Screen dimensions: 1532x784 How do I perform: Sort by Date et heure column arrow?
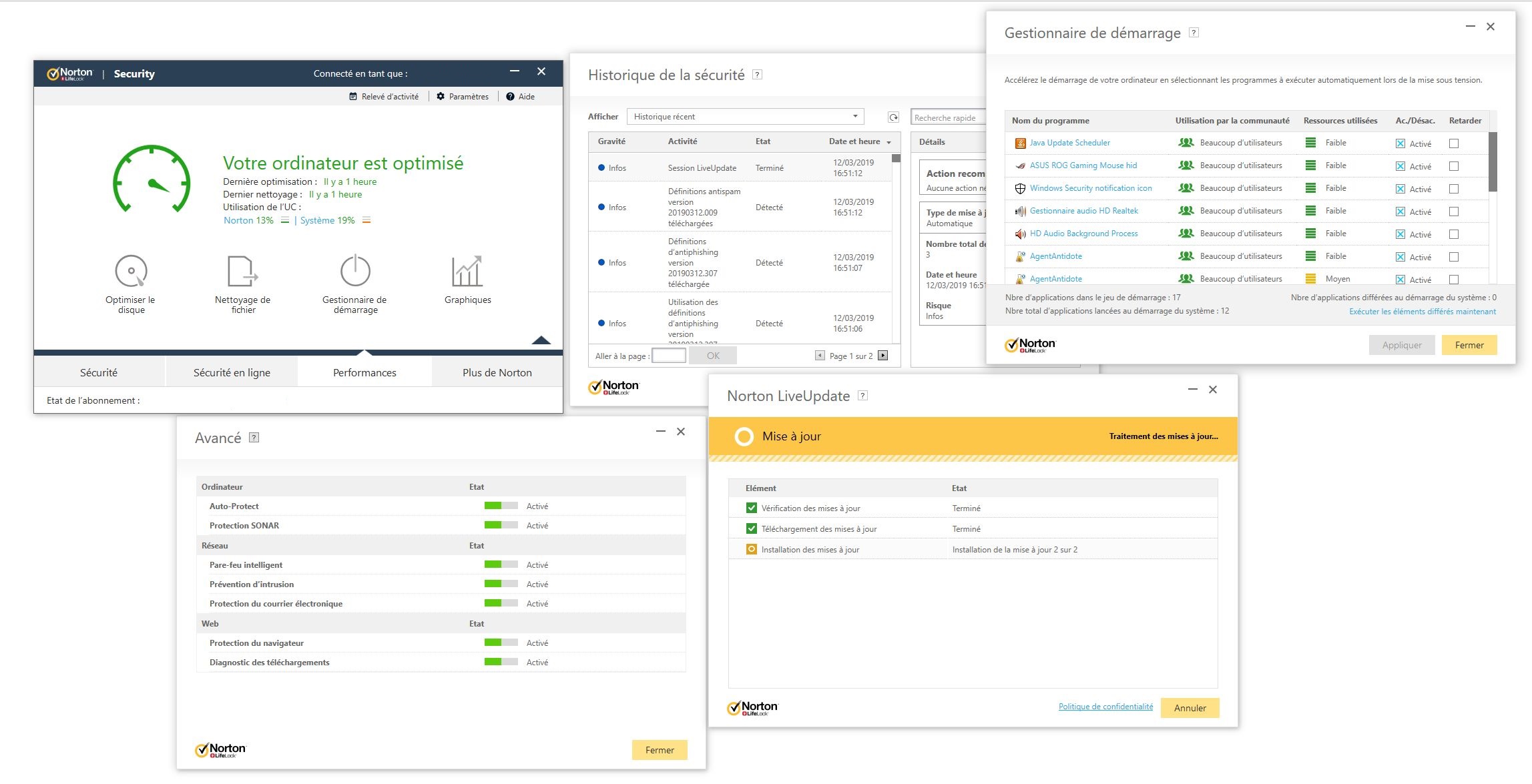point(888,142)
